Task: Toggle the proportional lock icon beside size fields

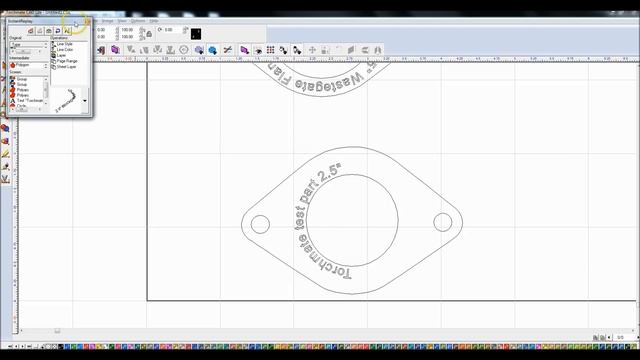Action: pyautogui.click(x=149, y=34)
